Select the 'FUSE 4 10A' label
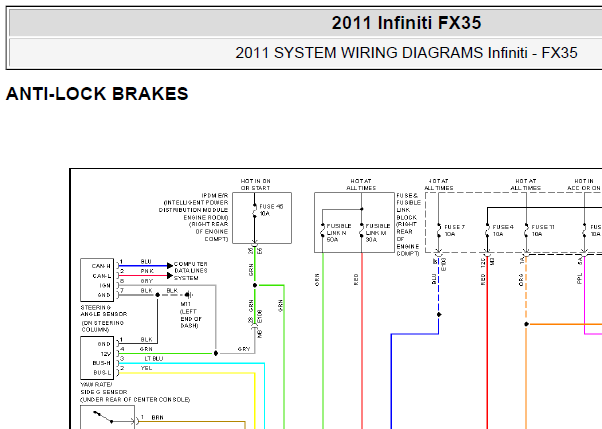Viewport: 602px width, 429px height. [503, 230]
